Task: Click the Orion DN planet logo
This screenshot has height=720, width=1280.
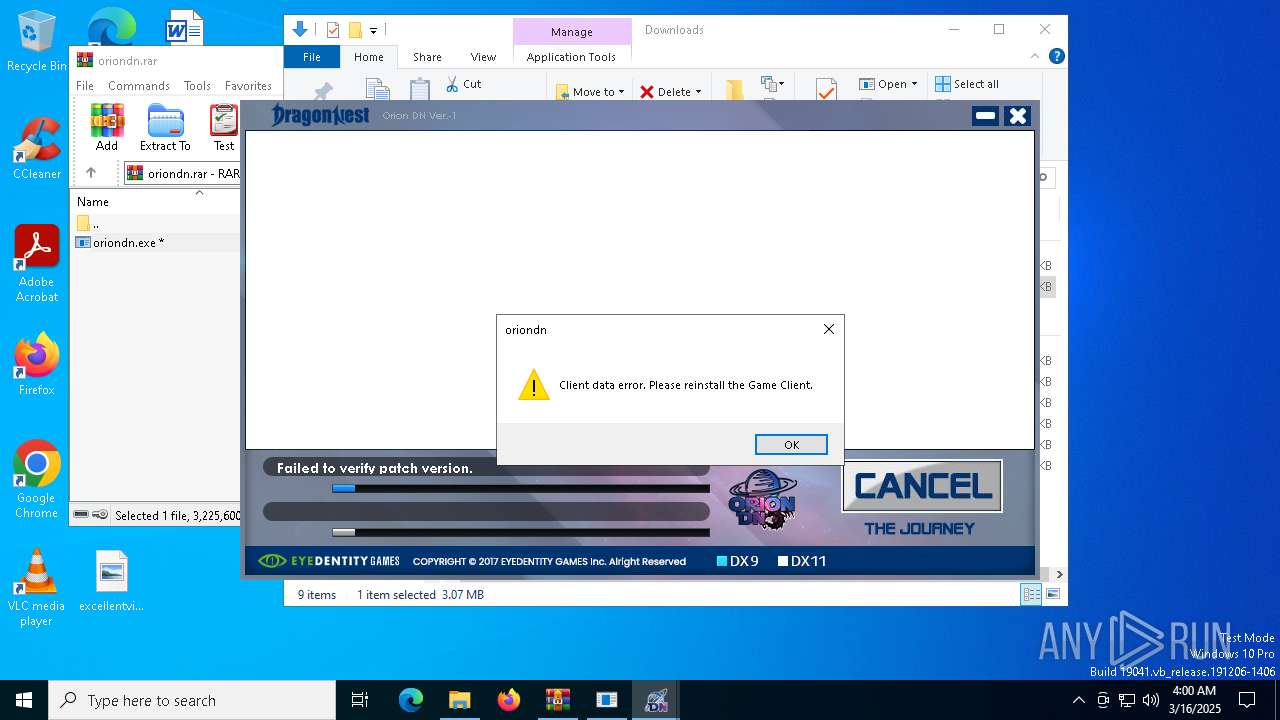Action: point(763,498)
